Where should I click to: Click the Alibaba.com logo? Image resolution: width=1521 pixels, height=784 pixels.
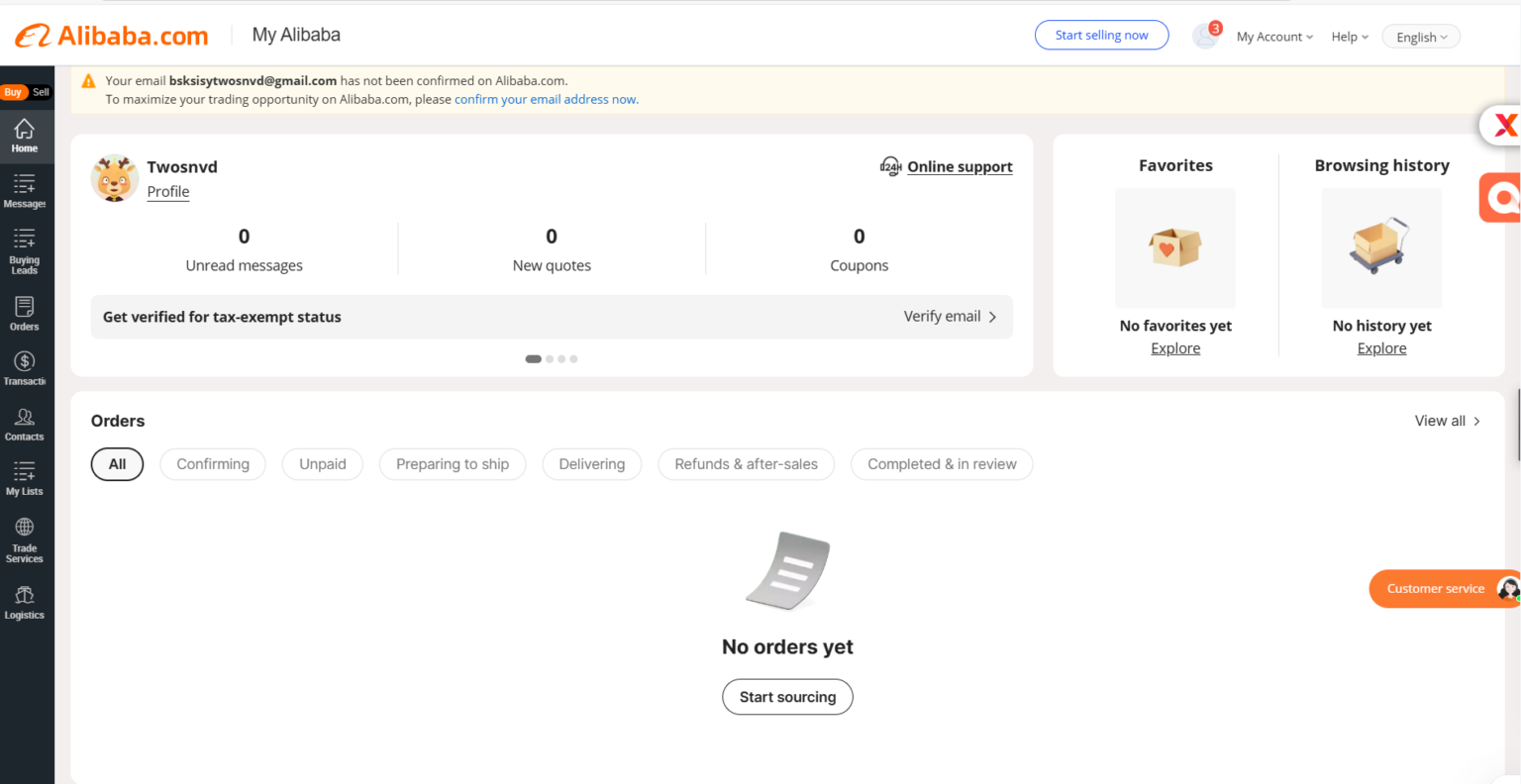[x=109, y=34]
